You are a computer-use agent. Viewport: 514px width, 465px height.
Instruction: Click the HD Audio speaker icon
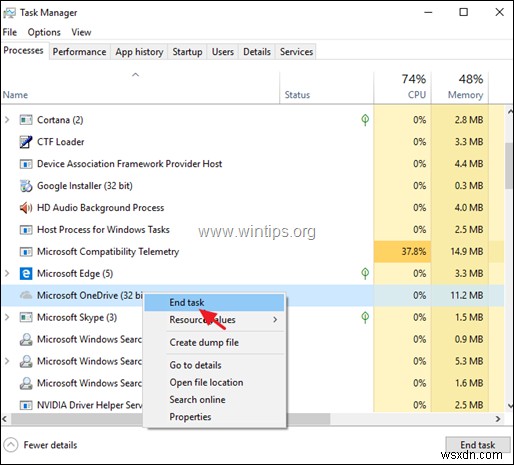click(x=26, y=208)
